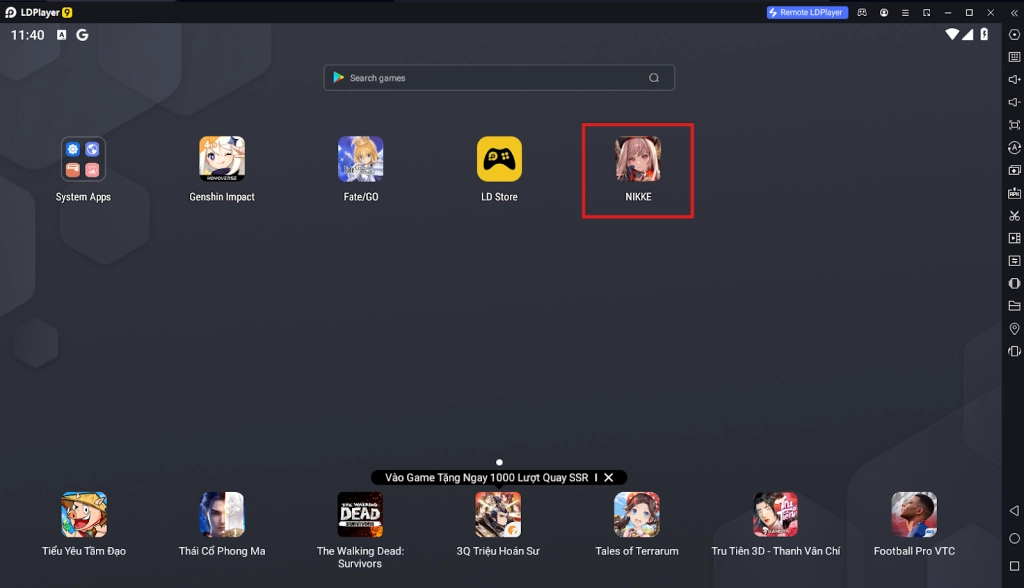The image size is (1024, 588).
Task: Toggle fullscreen mode from the sidebar
Action: coord(1014,125)
